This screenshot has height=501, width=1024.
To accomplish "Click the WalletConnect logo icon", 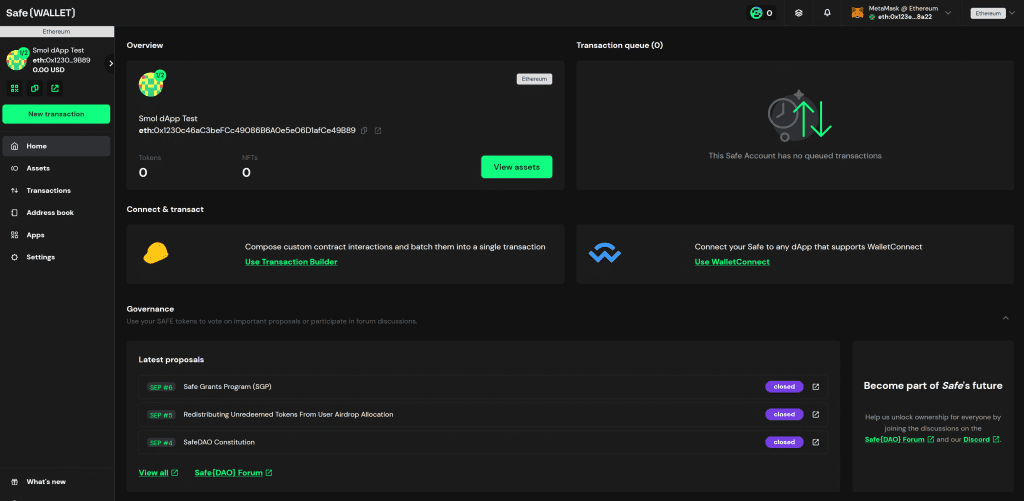I will click(x=605, y=253).
